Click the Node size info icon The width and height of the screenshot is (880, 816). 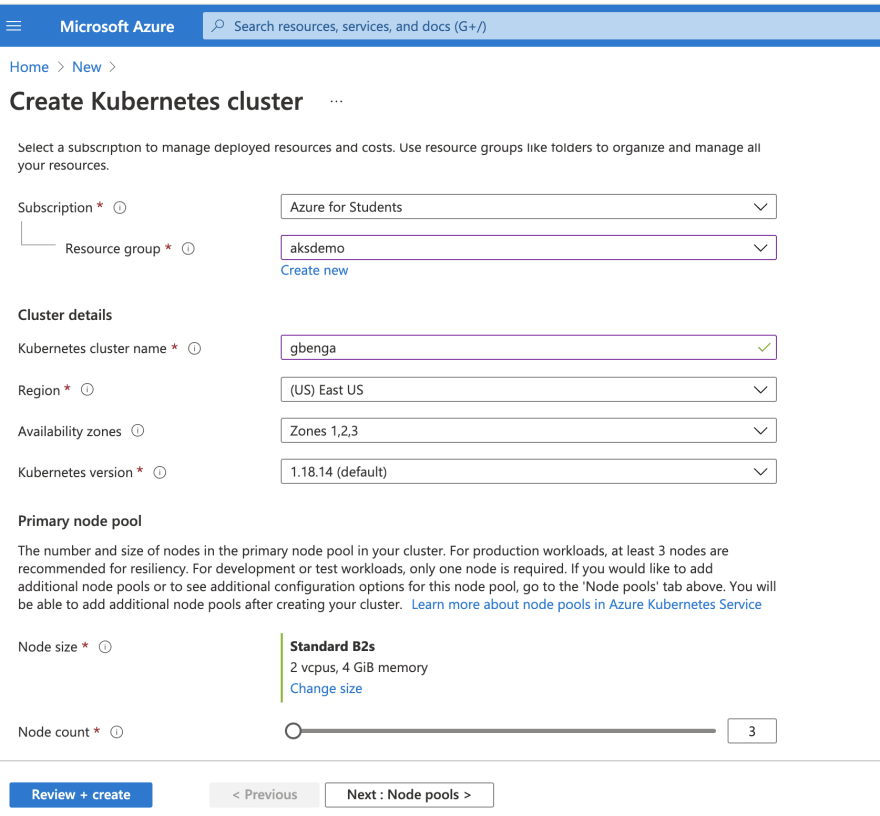tap(105, 647)
